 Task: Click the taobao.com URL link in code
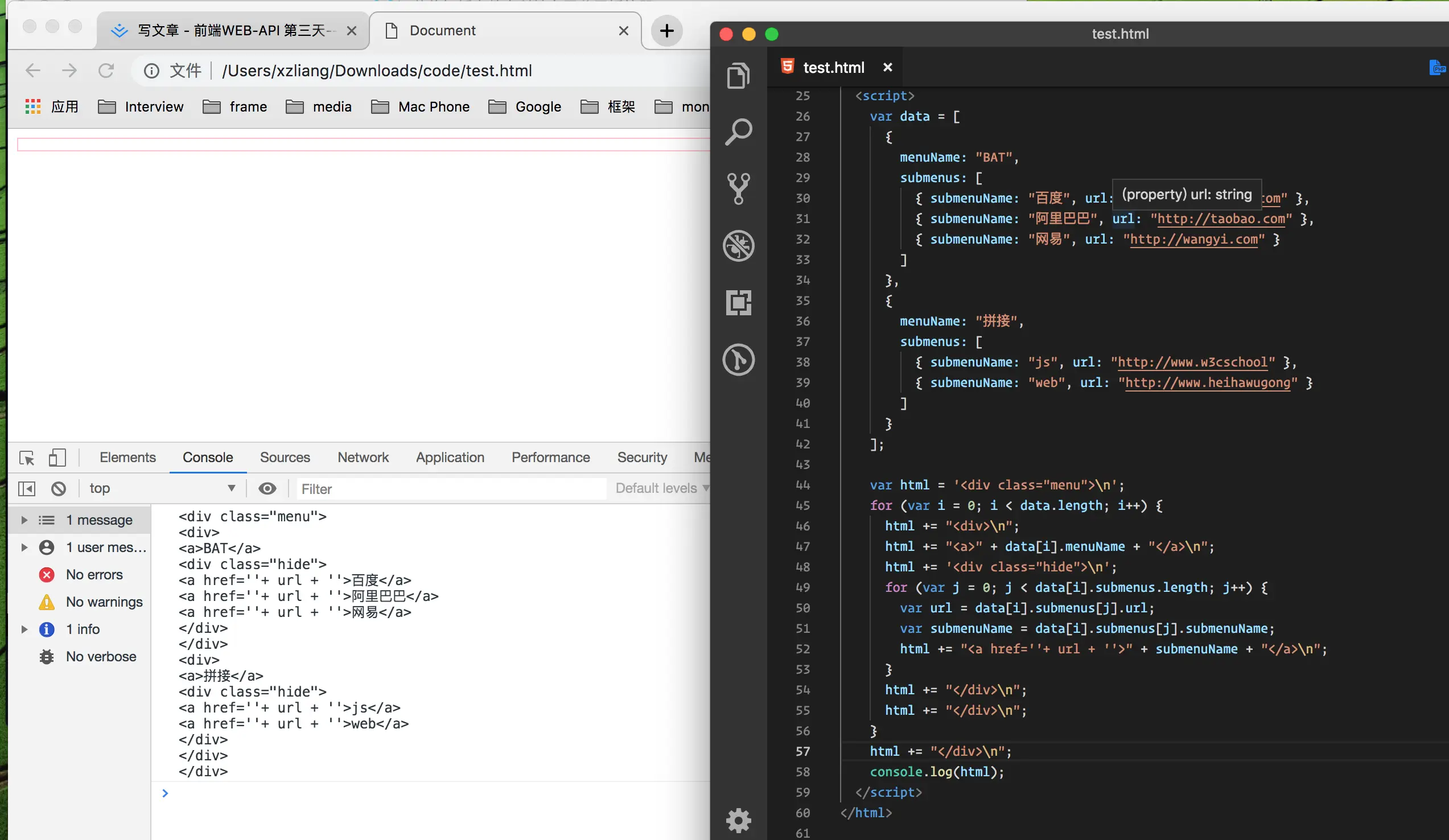pos(1221,219)
